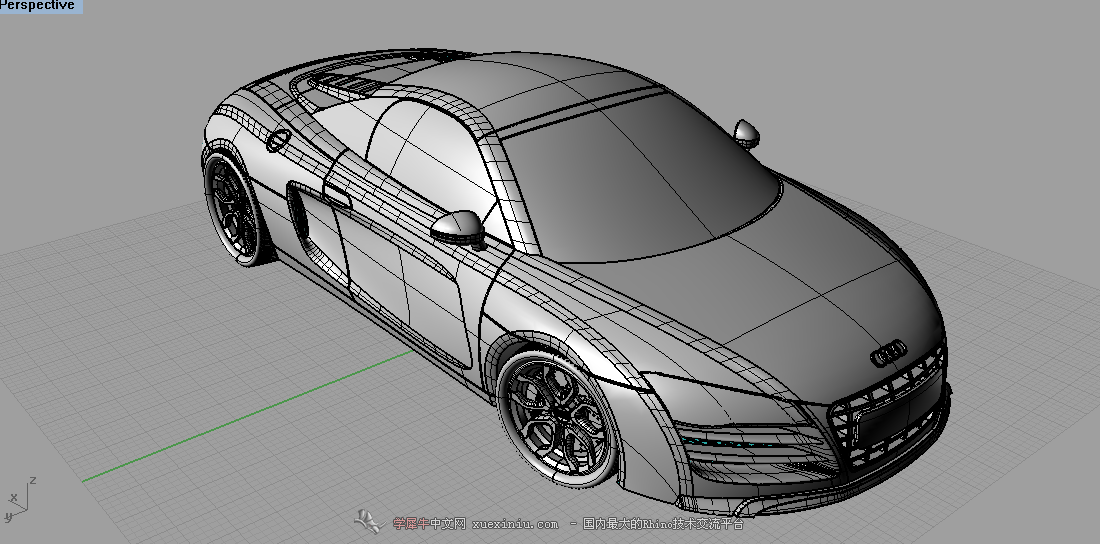Viewport: 1100px width, 544px height.
Task: Select the far-side door mirror
Action: pos(746,133)
